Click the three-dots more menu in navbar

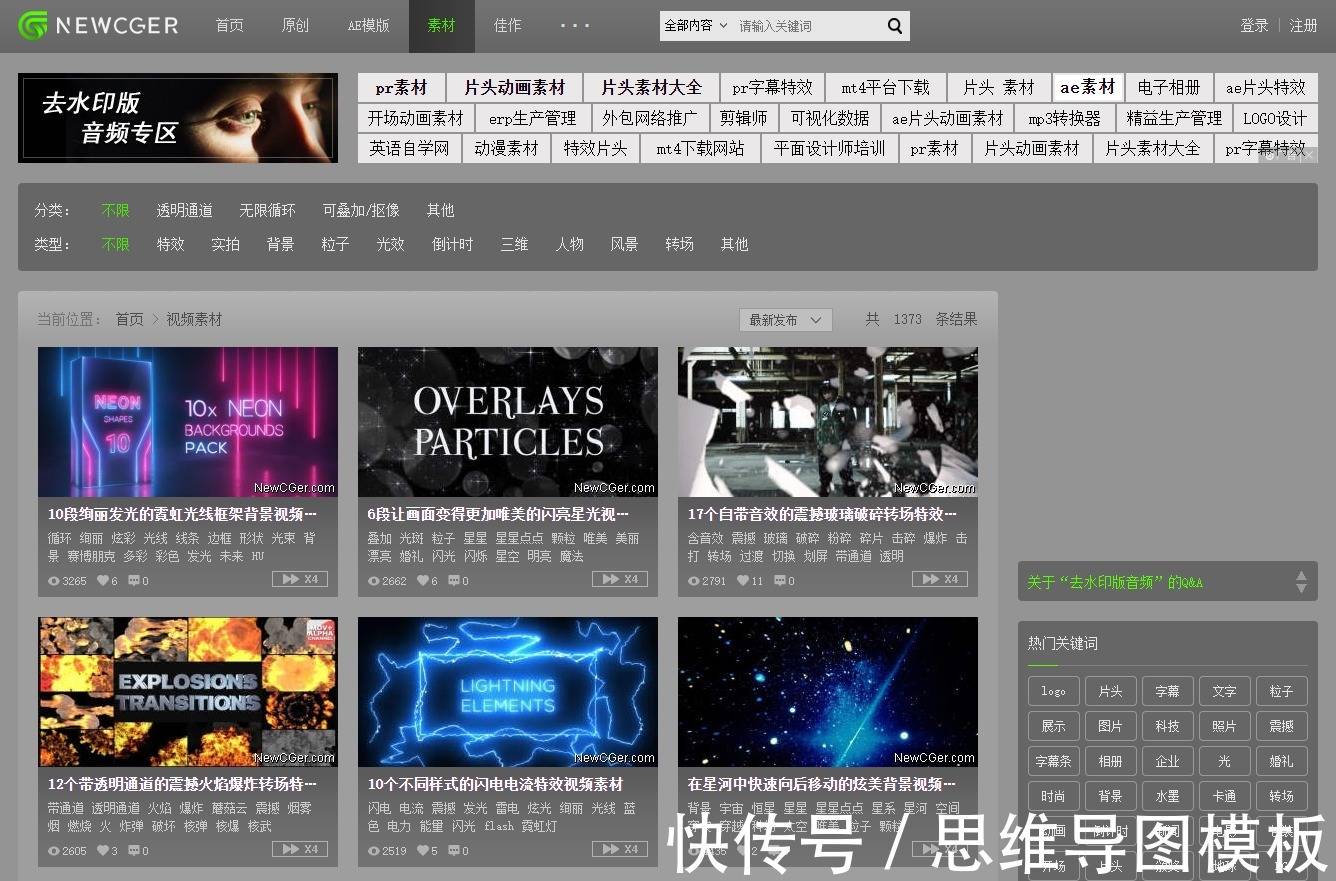pos(575,26)
